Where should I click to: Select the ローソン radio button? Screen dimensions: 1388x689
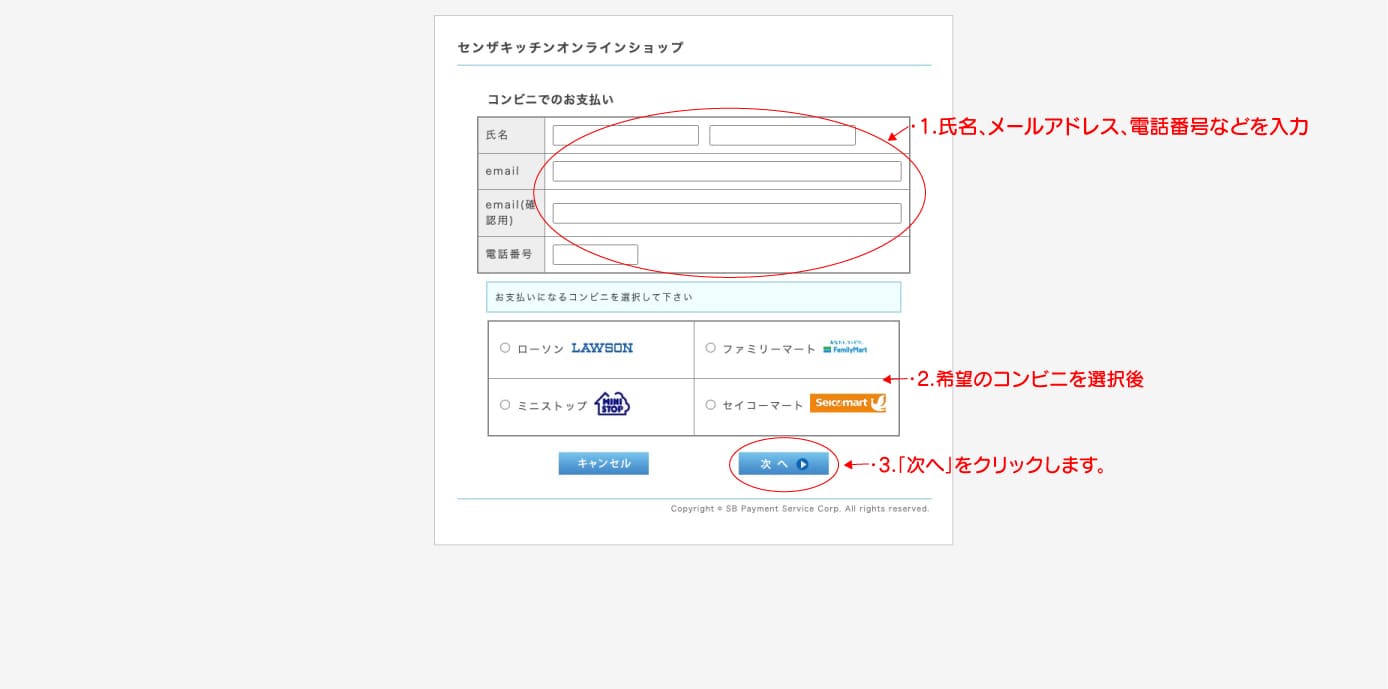[x=505, y=348]
